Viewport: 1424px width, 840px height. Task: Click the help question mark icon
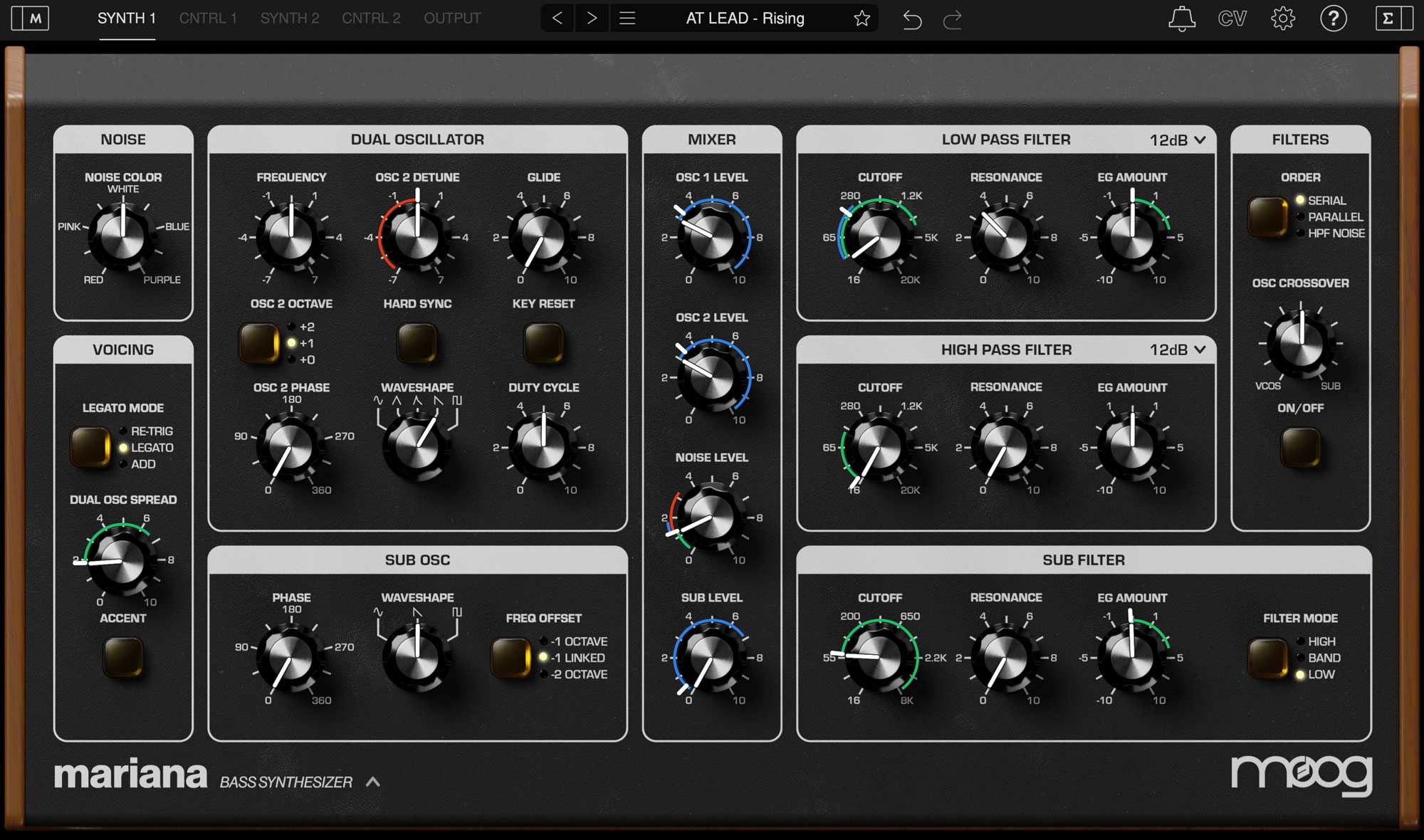(1333, 19)
